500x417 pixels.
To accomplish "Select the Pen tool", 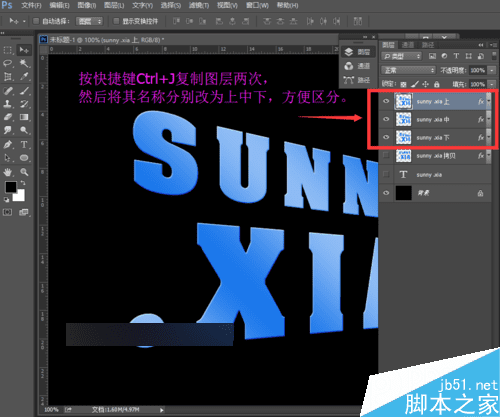I will pyautogui.click(x=7, y=145).
